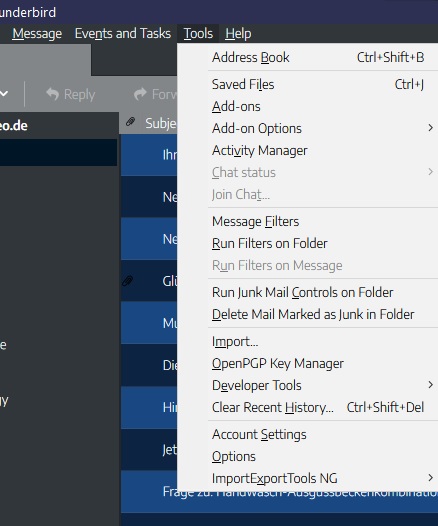Image resolution: width=438 pixels, height=526 pixels.
Task: Select the message "Frage zu: Handwasch-Ausgussbeckenkombination"
Action: [279, 492]
